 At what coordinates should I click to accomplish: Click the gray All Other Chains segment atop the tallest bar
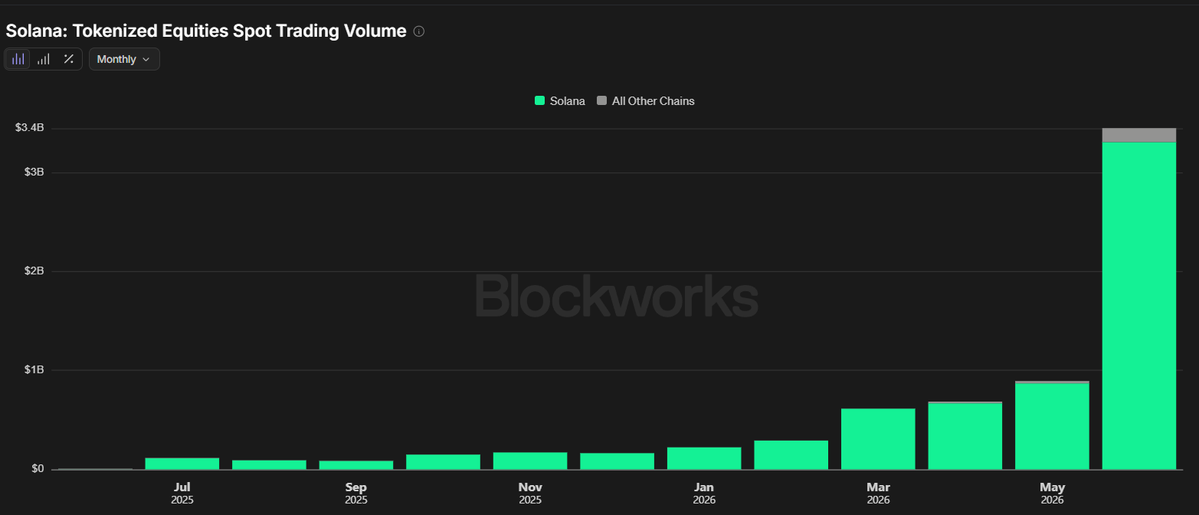(x=1139, y=135)
